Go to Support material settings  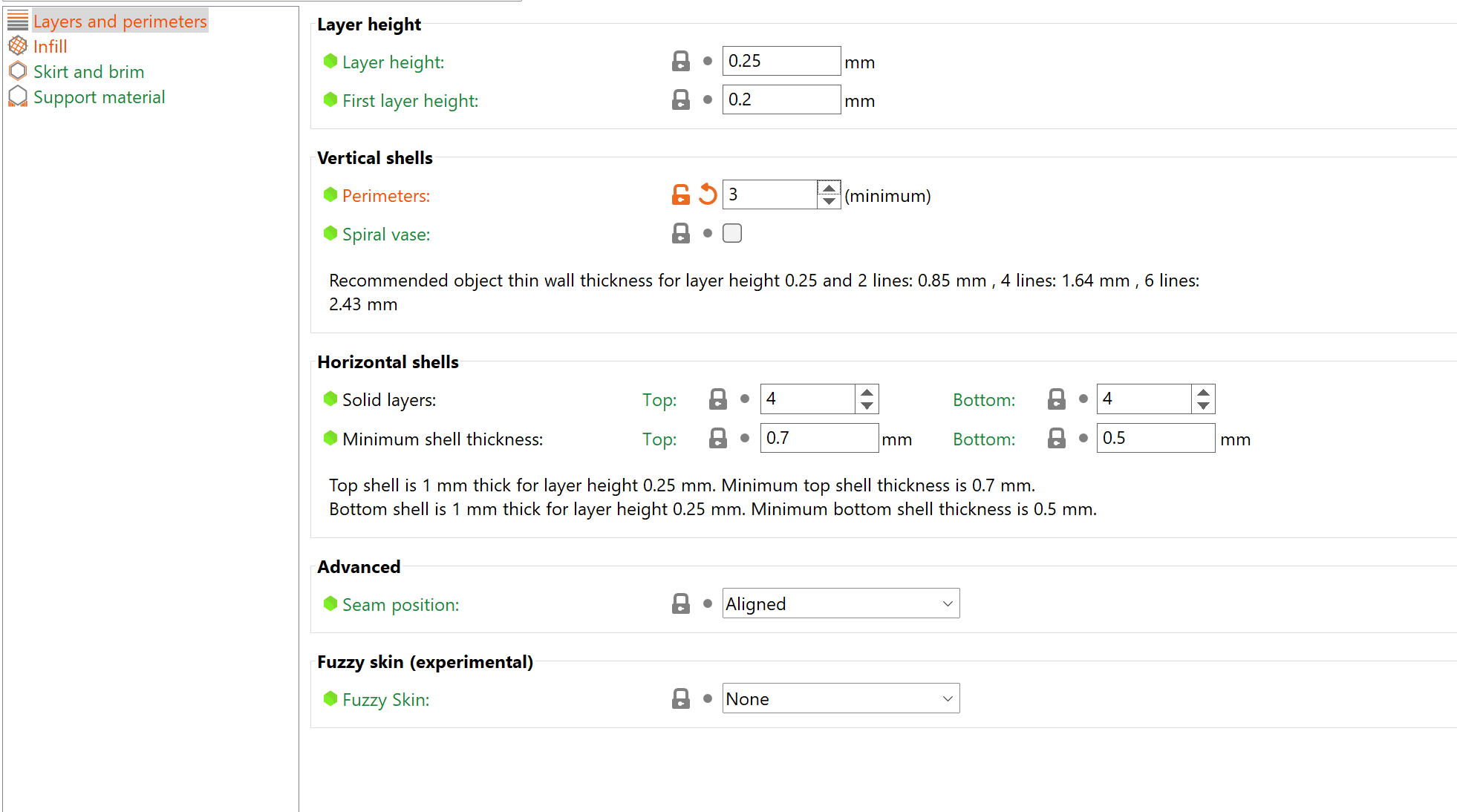click(x=99, y=97)
